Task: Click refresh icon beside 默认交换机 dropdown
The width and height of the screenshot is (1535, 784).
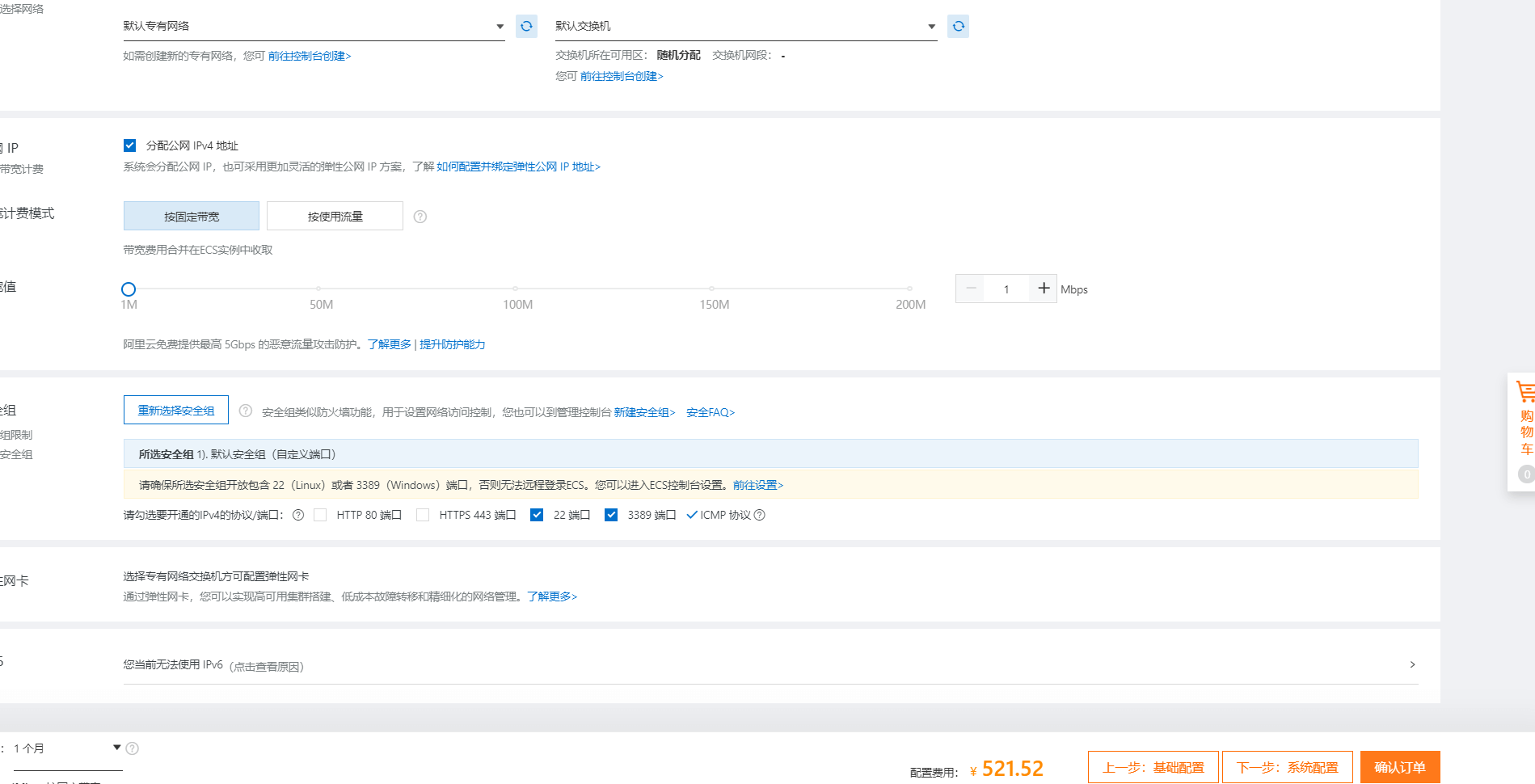Action: coord(958,27)
